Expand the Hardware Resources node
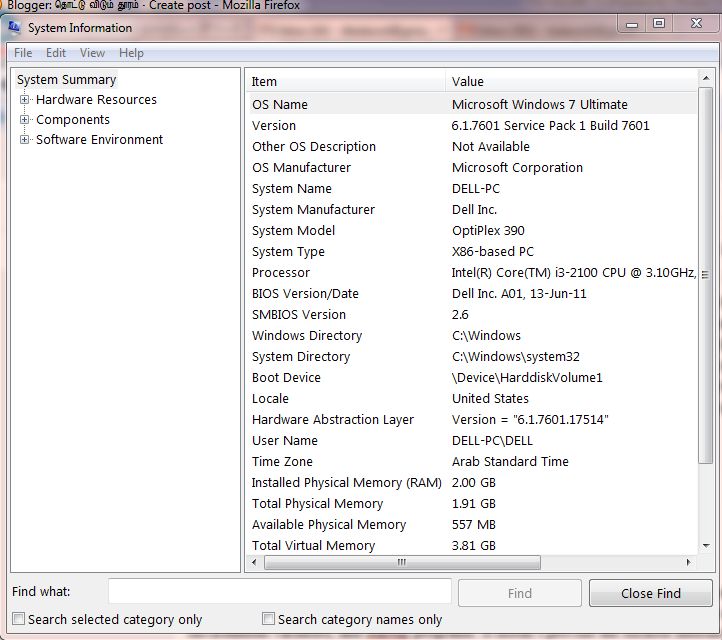The height and width of the screenshot is (640, 722). click(24, 99)
